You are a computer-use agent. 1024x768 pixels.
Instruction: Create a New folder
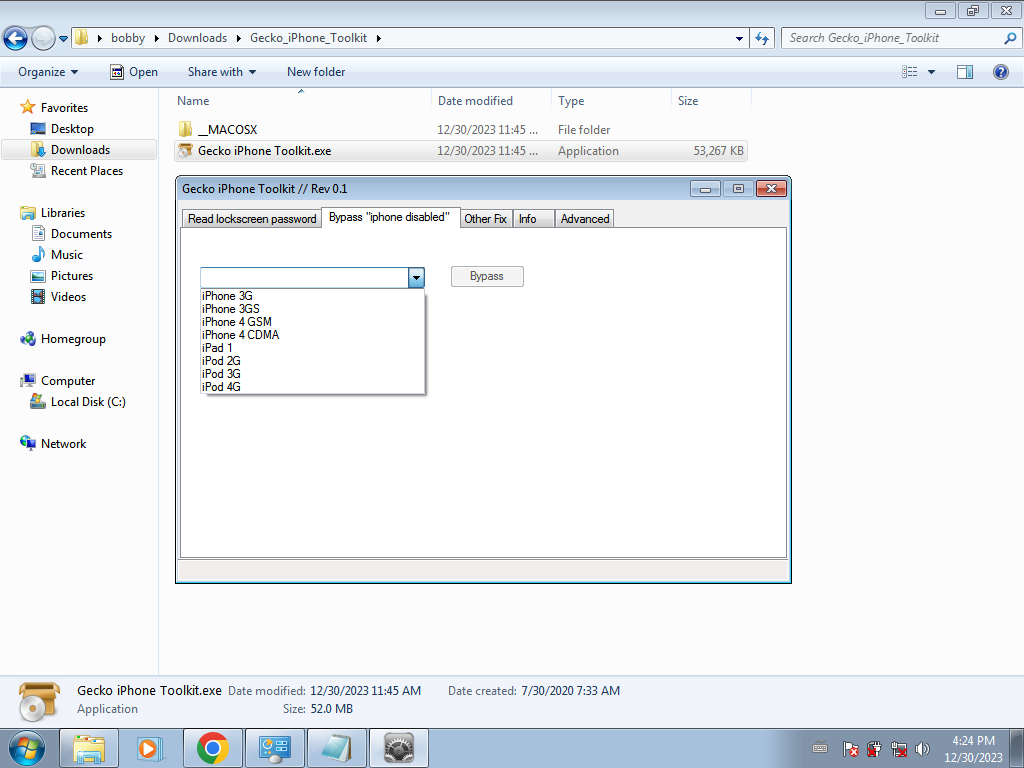316,72
